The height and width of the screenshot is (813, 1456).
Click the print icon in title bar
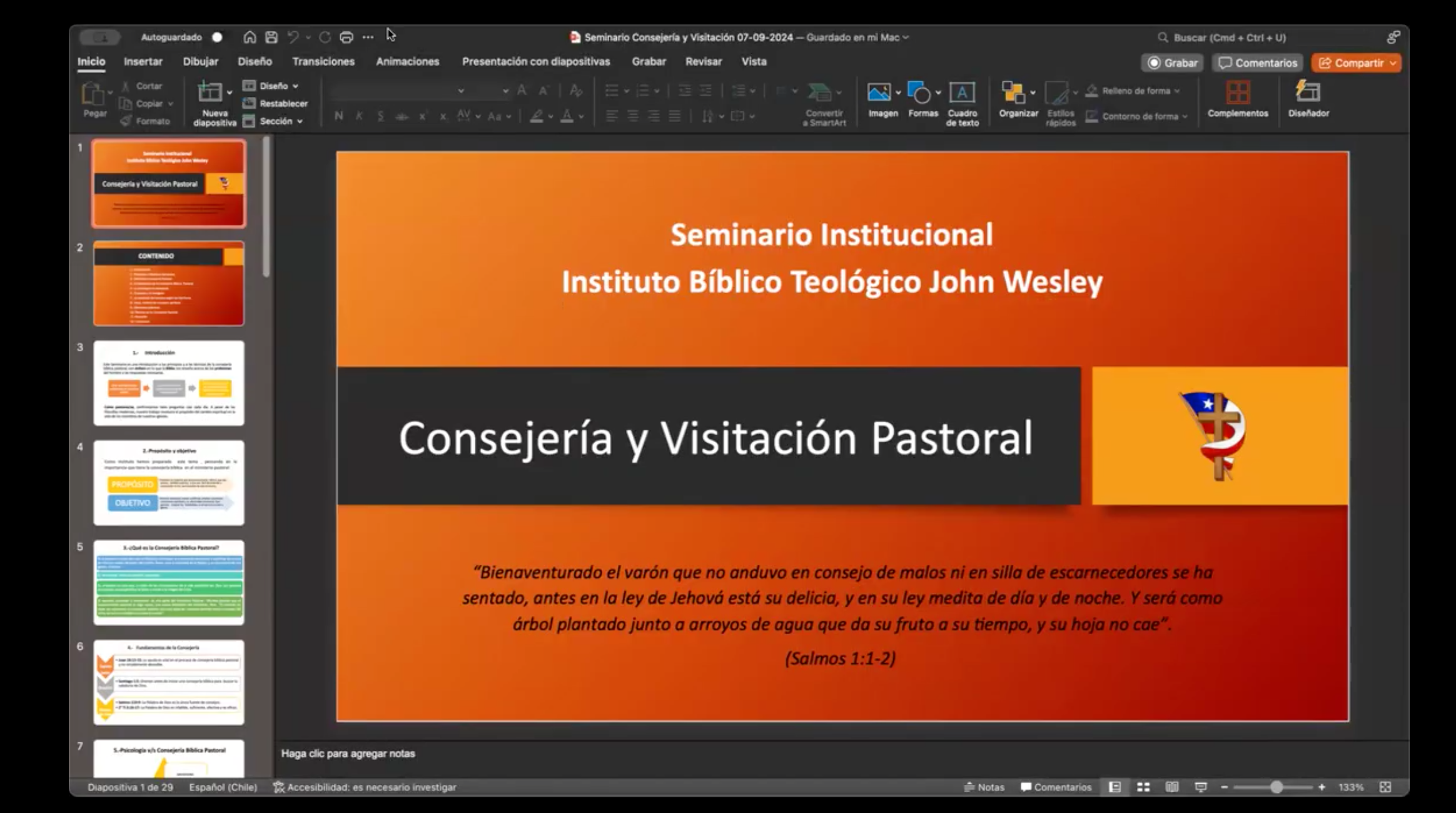346,38
